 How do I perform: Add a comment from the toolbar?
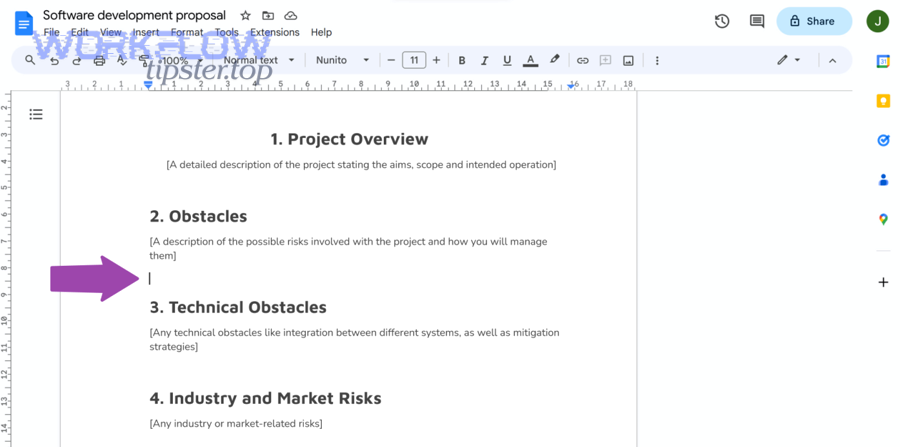pos(605,60)
